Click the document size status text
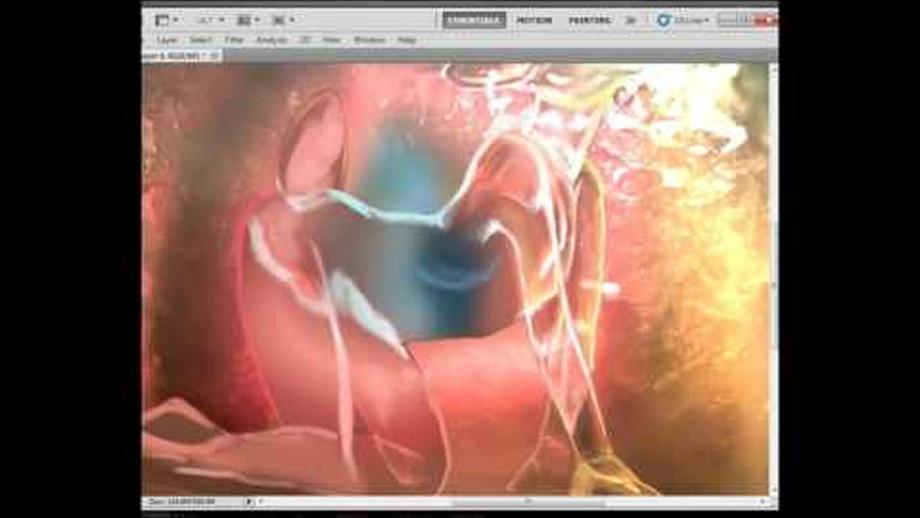The width and height of the screenshot is (920, 518). click(x=182, y=502)
